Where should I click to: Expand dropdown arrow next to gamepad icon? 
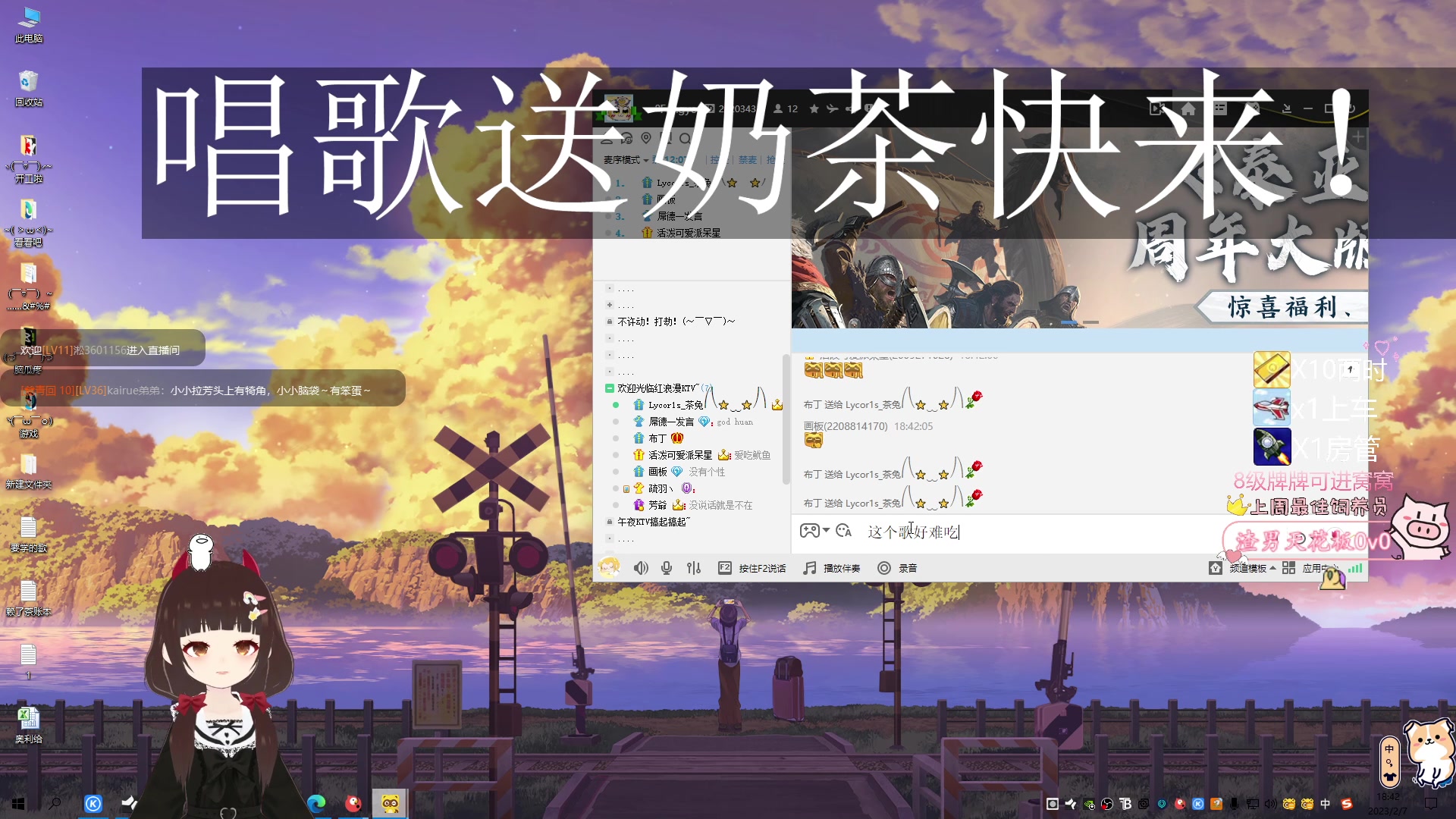(826, 531)
